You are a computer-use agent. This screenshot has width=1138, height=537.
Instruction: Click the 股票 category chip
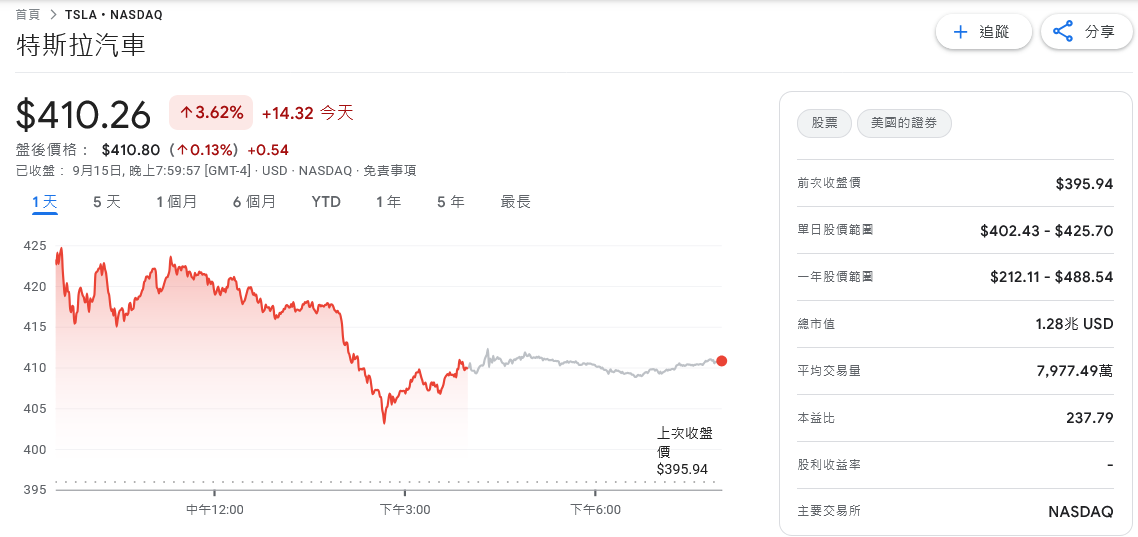tap(824, 123)
